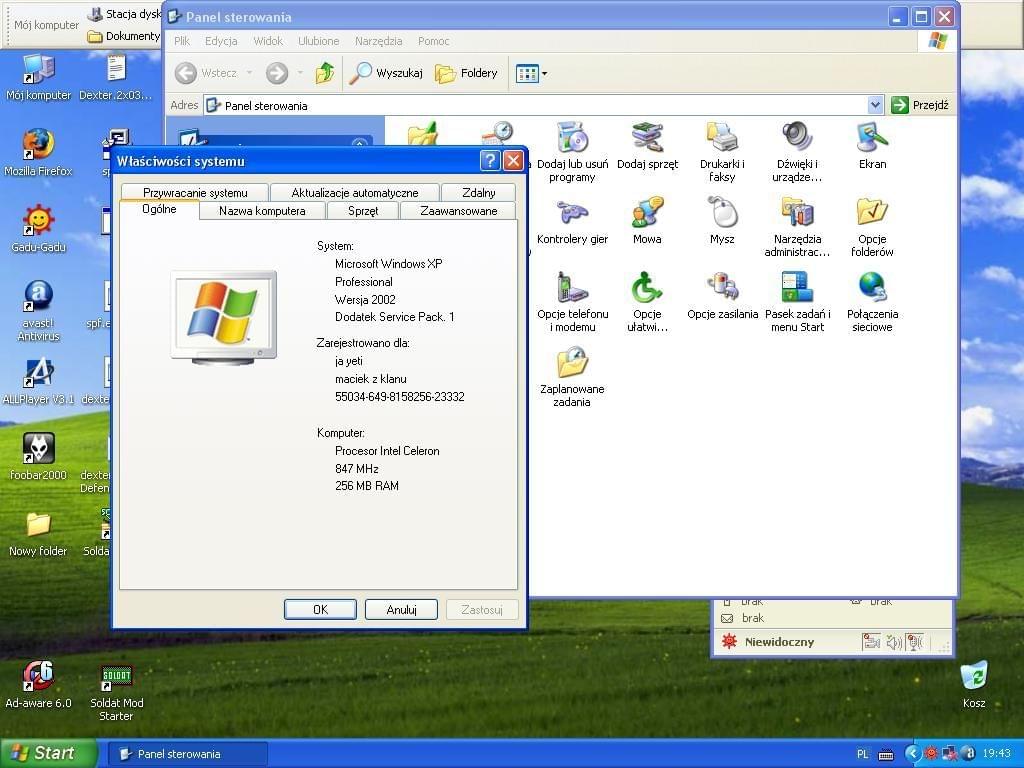Click the Anuluj button

401,609
